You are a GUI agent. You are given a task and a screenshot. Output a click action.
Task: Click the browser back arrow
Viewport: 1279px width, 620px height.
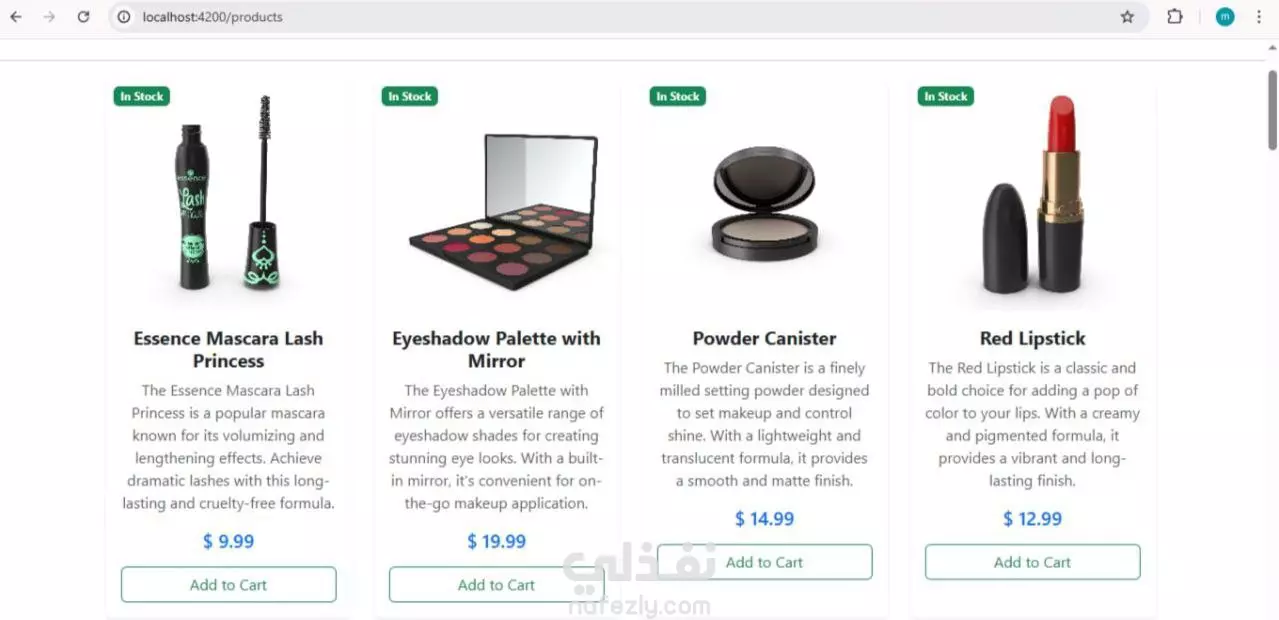16,17
